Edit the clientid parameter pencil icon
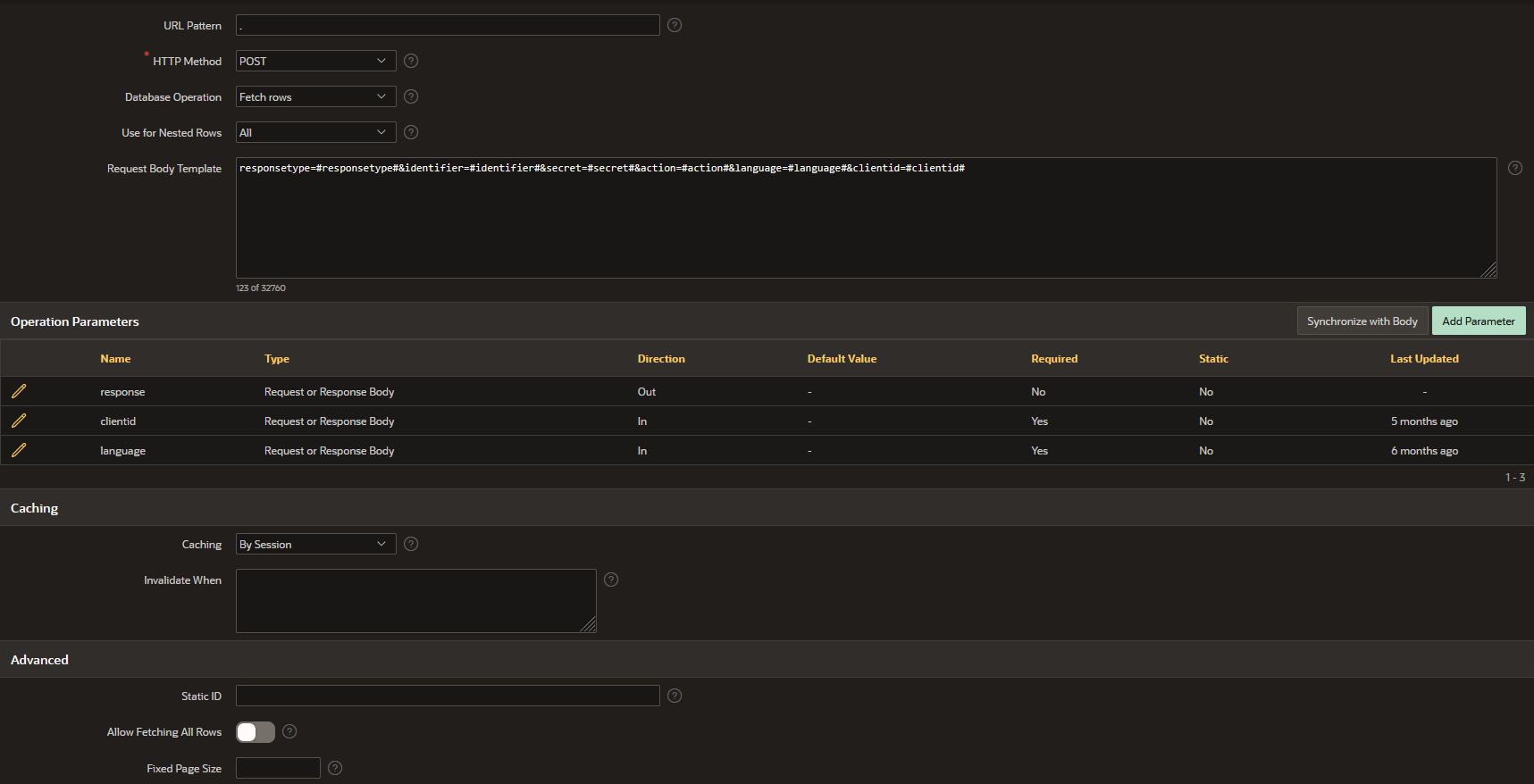Image resolution: width=1534 pixels, height=784 pixels. [19, 421]
